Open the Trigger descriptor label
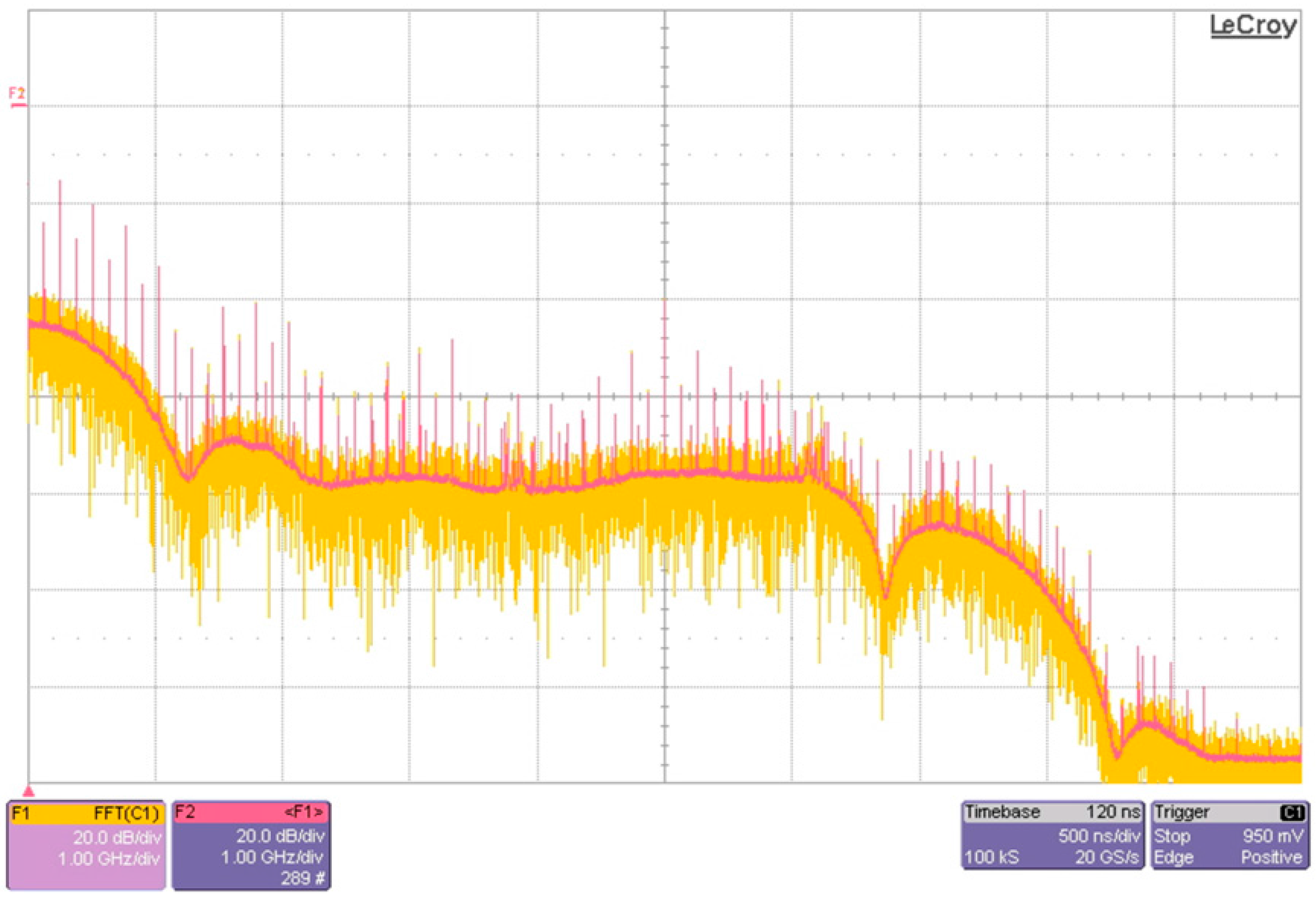The width and height of the screenshot is (1316, 899). pyautogui.click(x=1182, y=813)
